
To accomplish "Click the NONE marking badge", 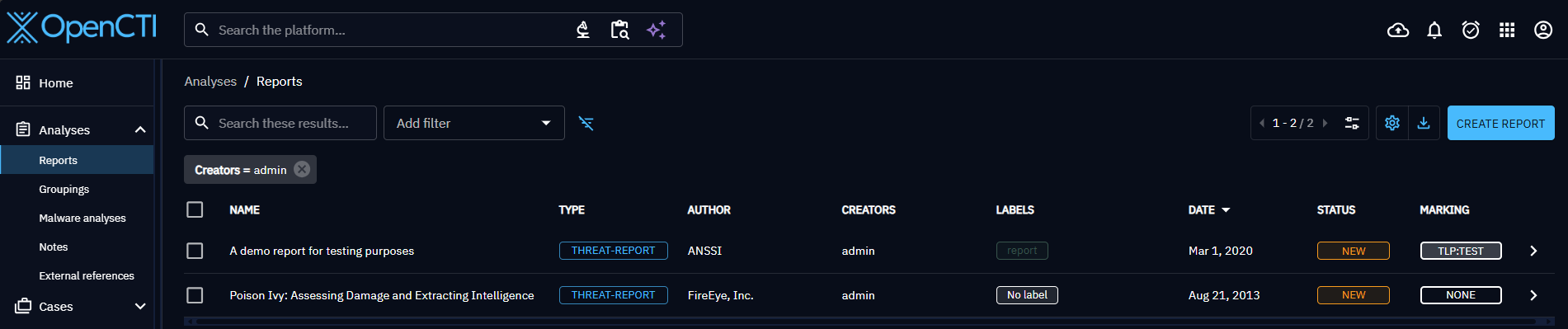I will click(1461, 295).
